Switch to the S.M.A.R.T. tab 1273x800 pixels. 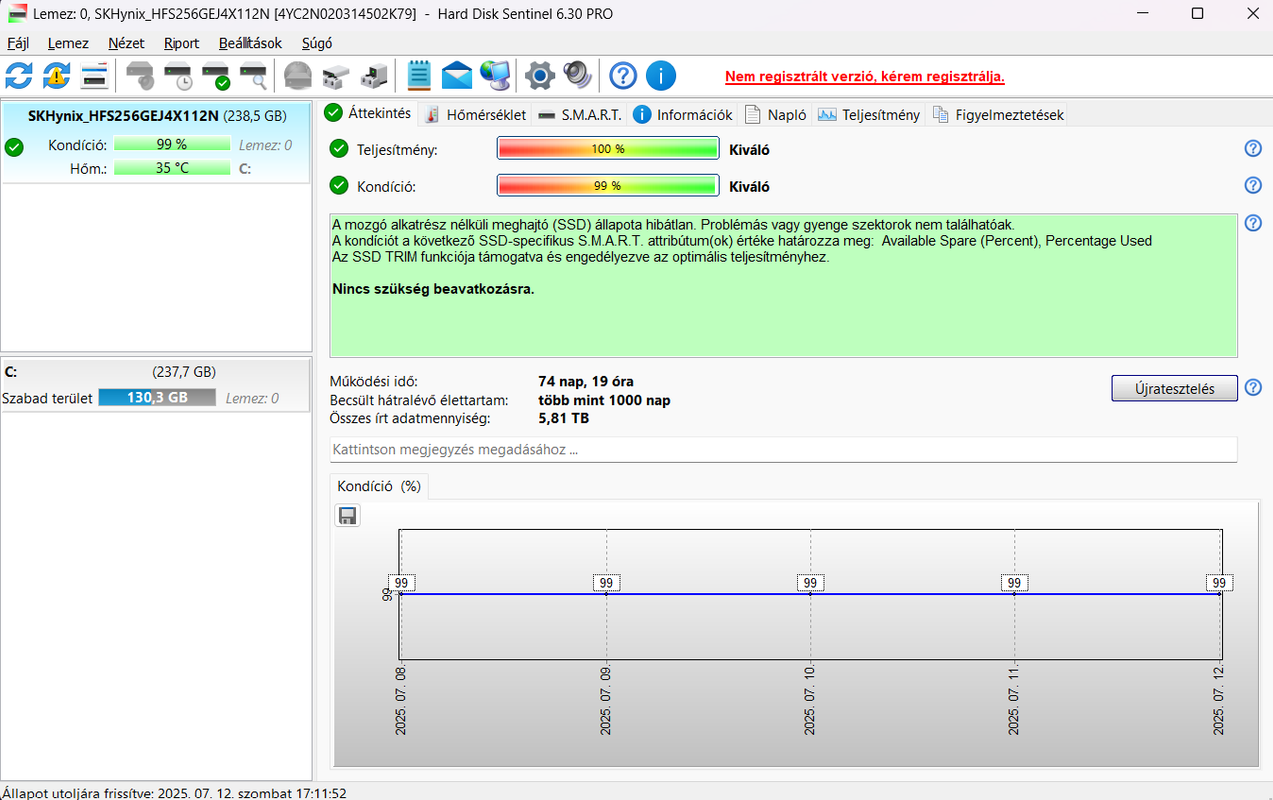click(580, 115)
